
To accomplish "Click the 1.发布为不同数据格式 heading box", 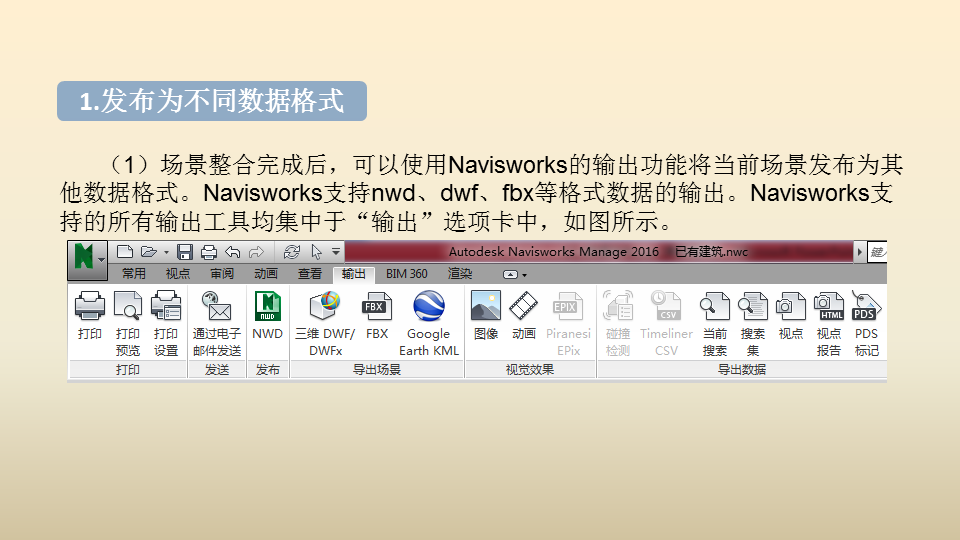I will pyautogui.click(x=212, y=101).
